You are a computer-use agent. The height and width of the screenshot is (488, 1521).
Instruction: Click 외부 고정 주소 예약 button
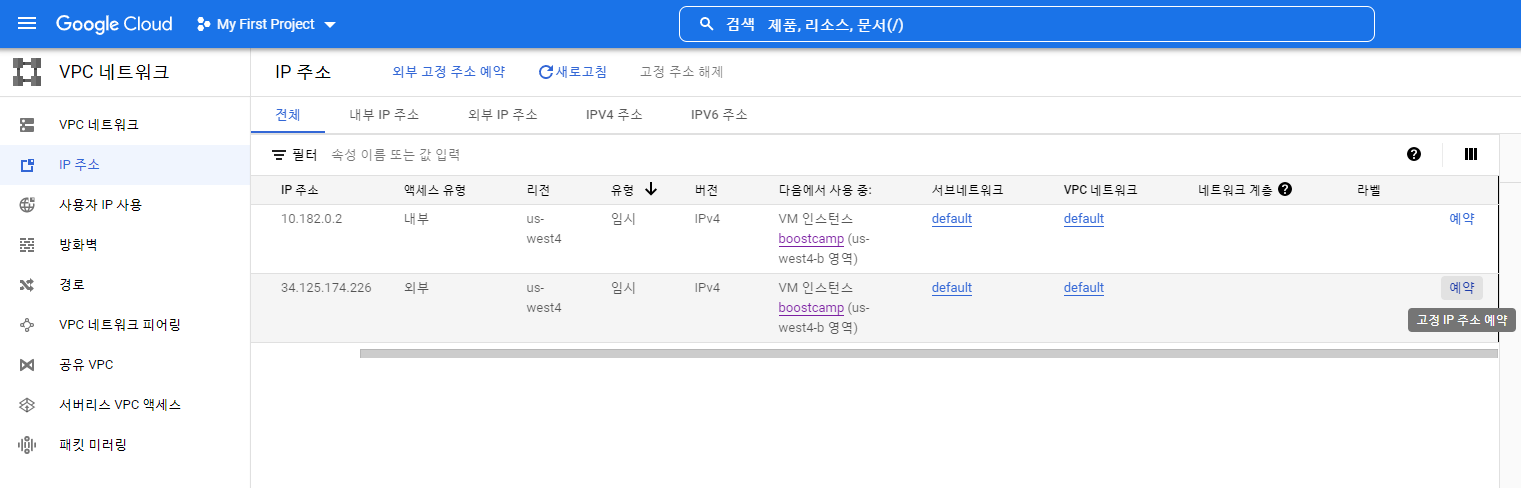pyautogui.click(x=448, y=72)
